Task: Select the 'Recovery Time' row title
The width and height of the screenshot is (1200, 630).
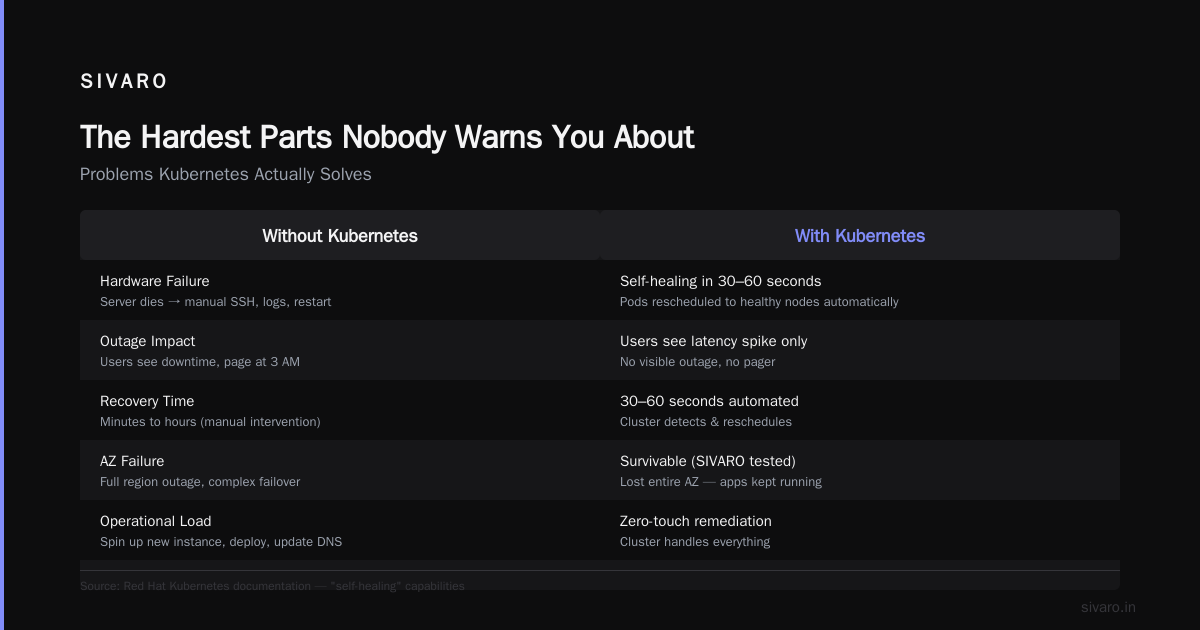Action: coord(147,401)
